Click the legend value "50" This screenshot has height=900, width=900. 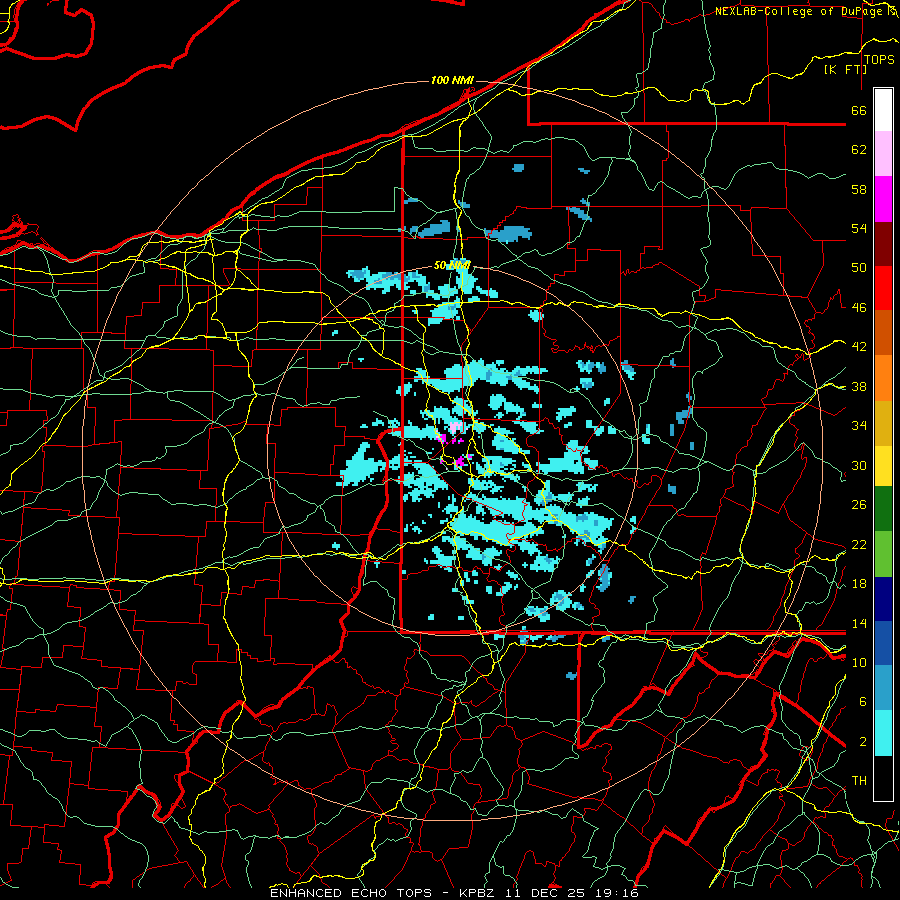pyautogui.click(x=859, y=268)
